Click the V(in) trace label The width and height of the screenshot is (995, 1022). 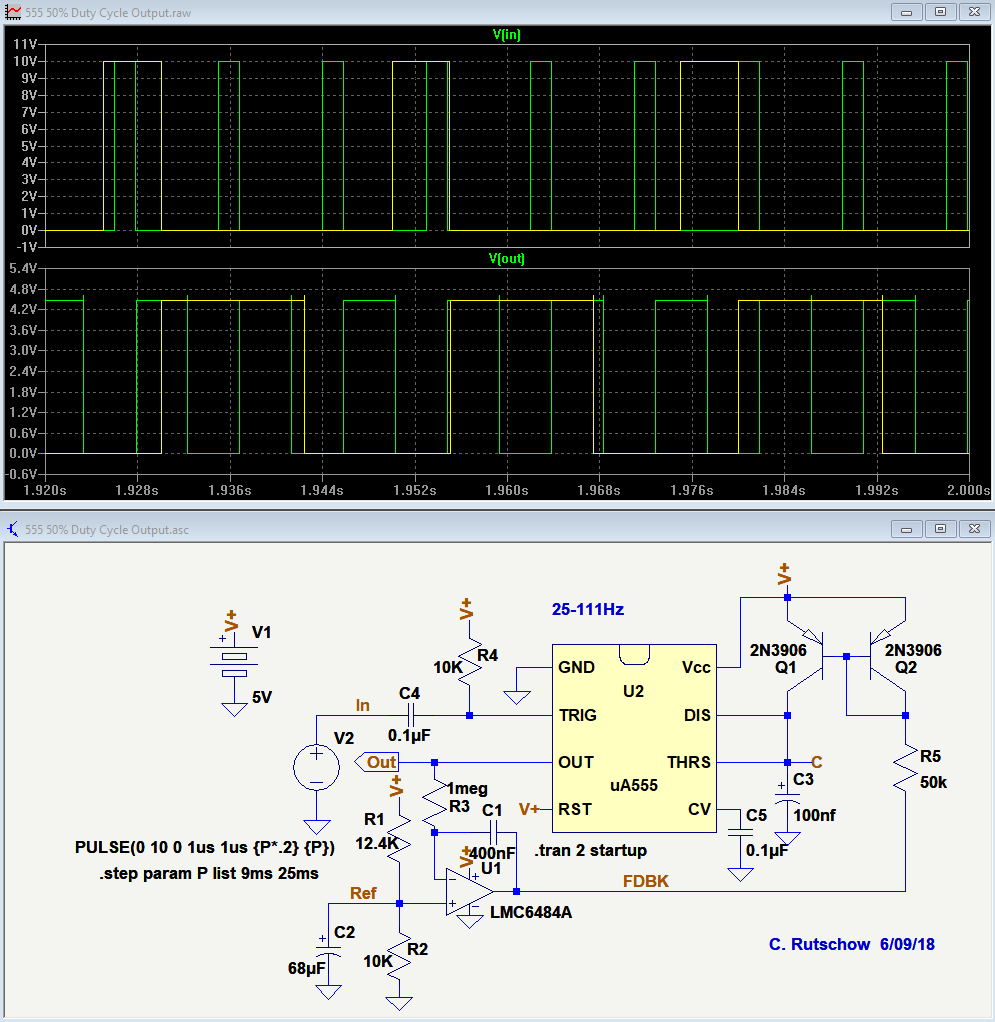tap(506, 35)
